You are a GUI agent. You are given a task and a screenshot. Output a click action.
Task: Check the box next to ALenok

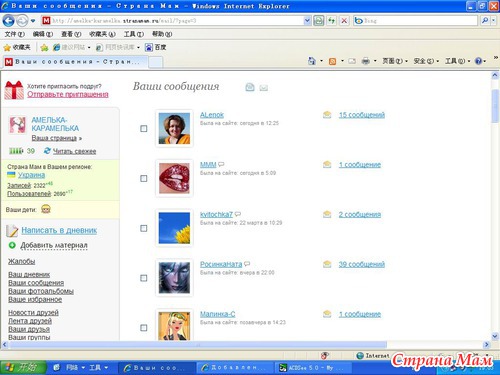(x=144, y=129)
